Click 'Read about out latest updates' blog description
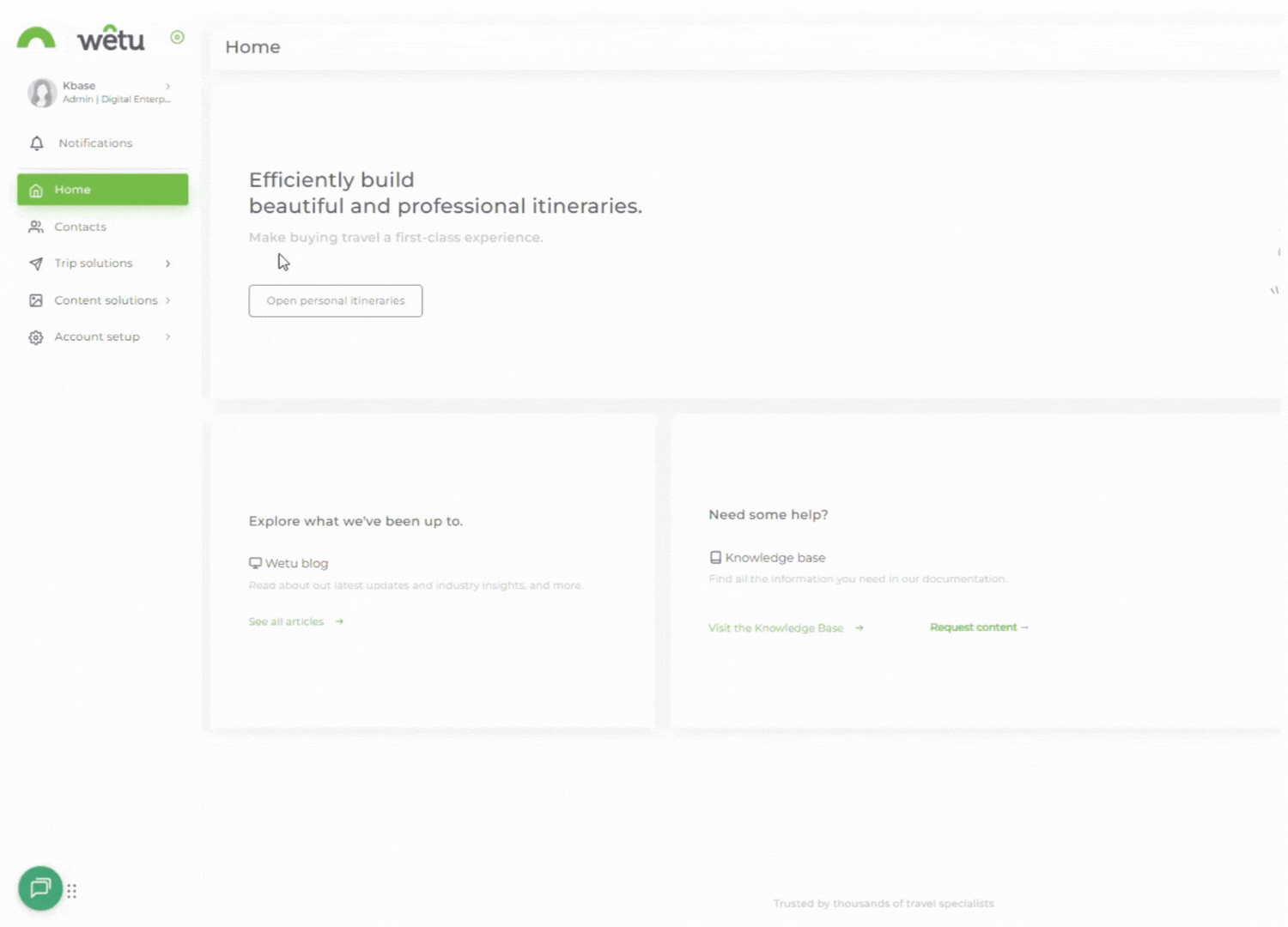The width and height of the screenshot is (1288, 927). click(416, 585)
